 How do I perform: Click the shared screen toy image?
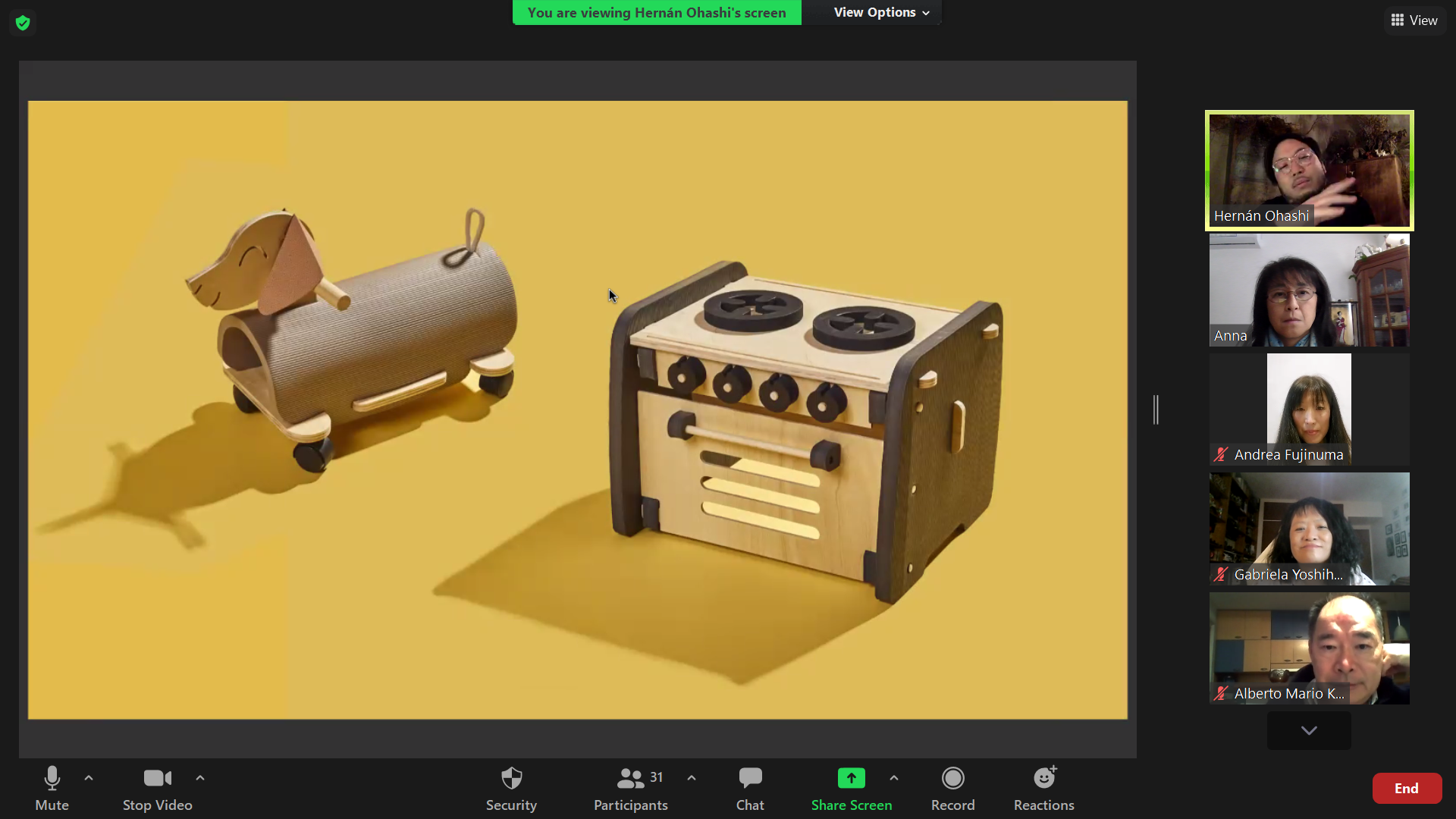[x=578, y=410]
